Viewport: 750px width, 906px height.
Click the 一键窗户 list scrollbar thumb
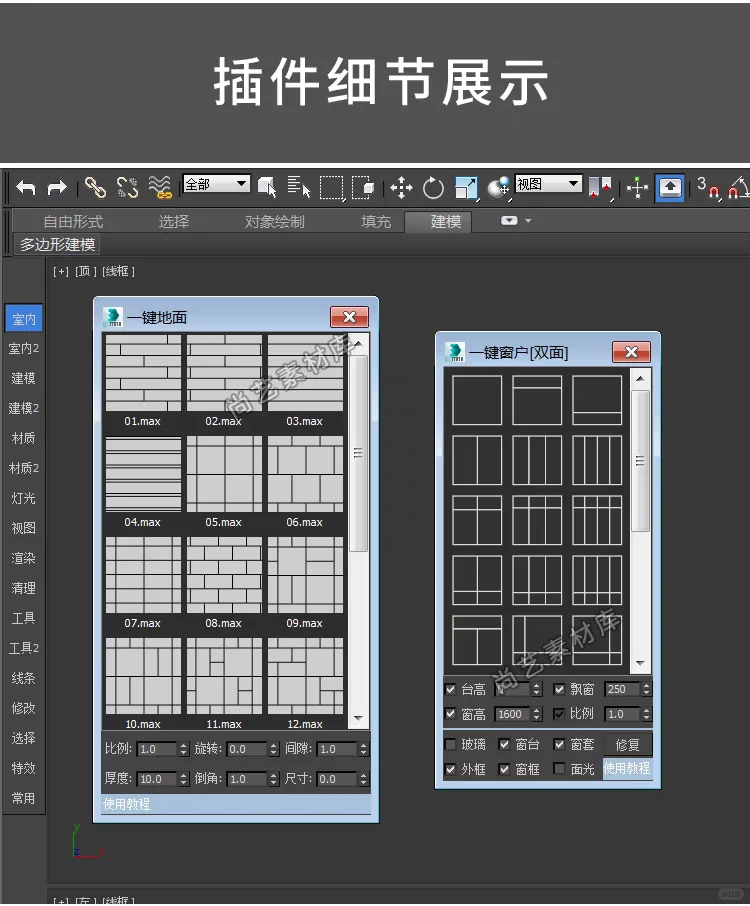[x=640, y=461]
